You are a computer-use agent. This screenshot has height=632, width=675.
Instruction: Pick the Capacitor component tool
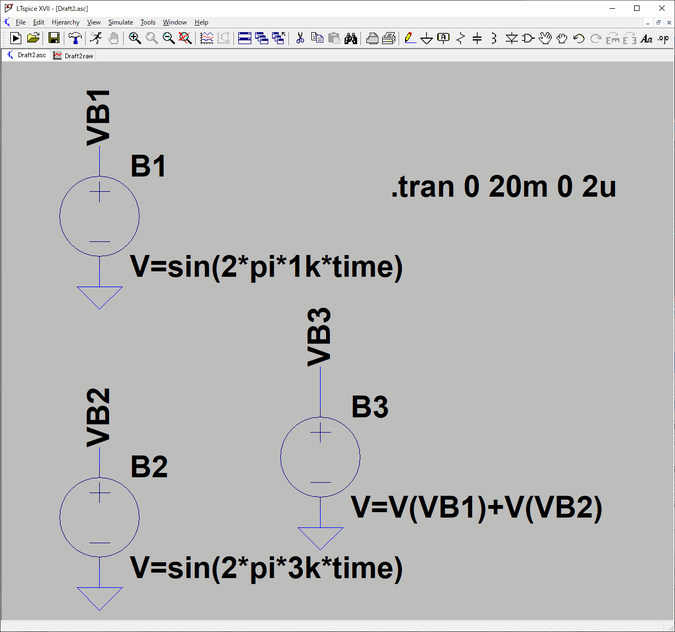pyautogui.click(x=477, y=38)
